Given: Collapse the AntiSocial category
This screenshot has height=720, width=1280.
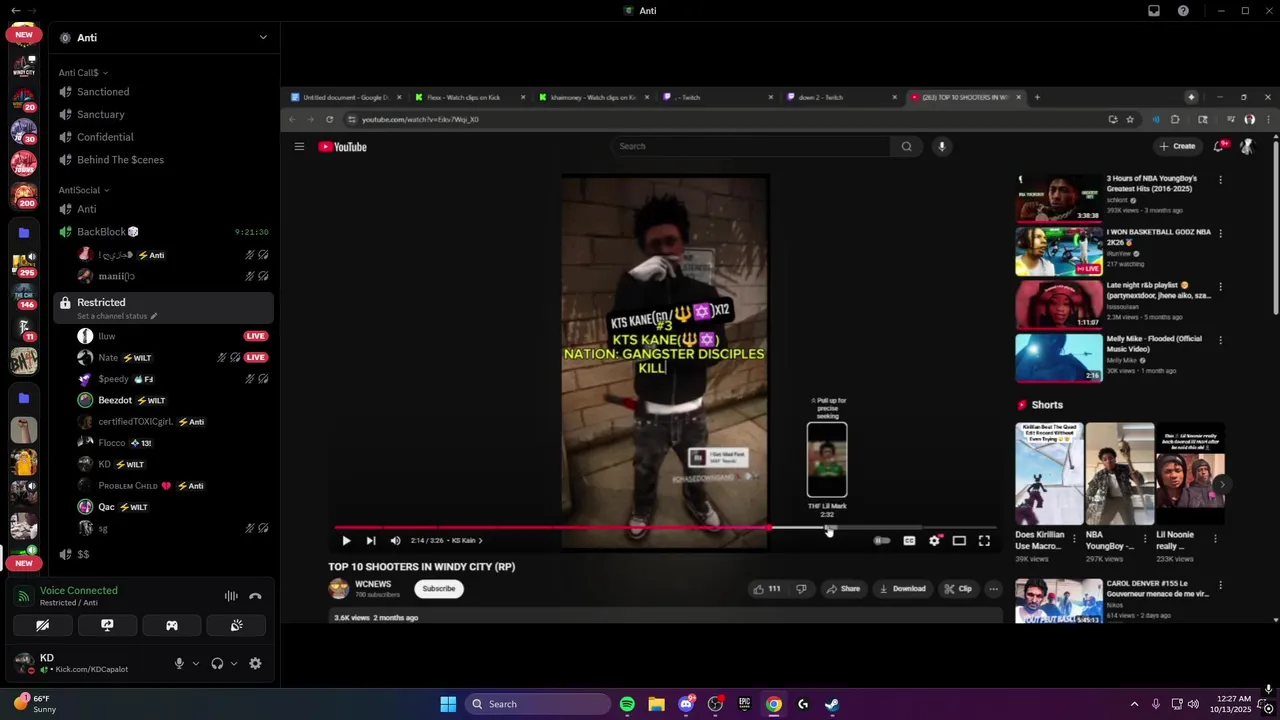Looking at the screenshot, I should [x=84, y=190].
